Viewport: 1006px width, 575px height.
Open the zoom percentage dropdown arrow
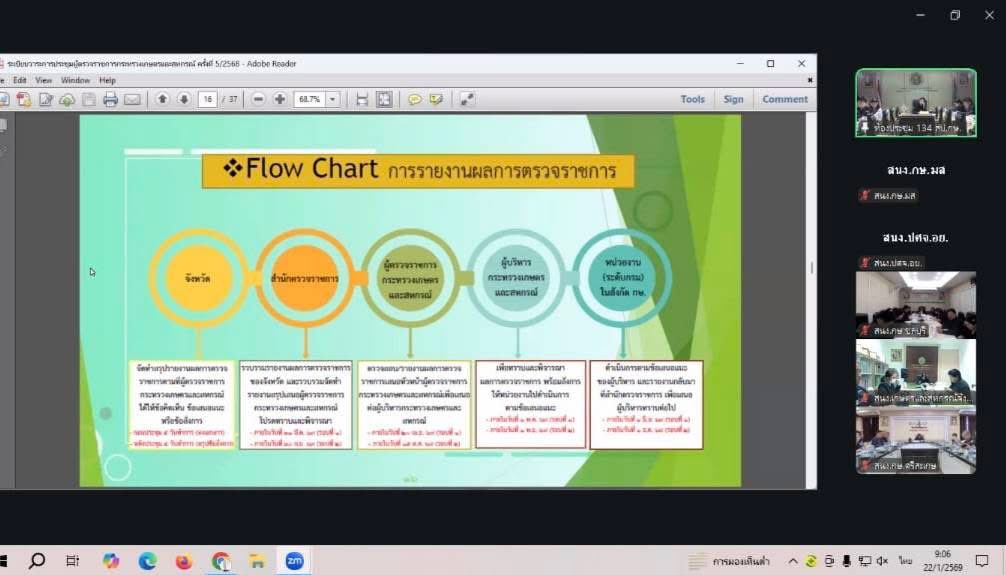[333, 99]
